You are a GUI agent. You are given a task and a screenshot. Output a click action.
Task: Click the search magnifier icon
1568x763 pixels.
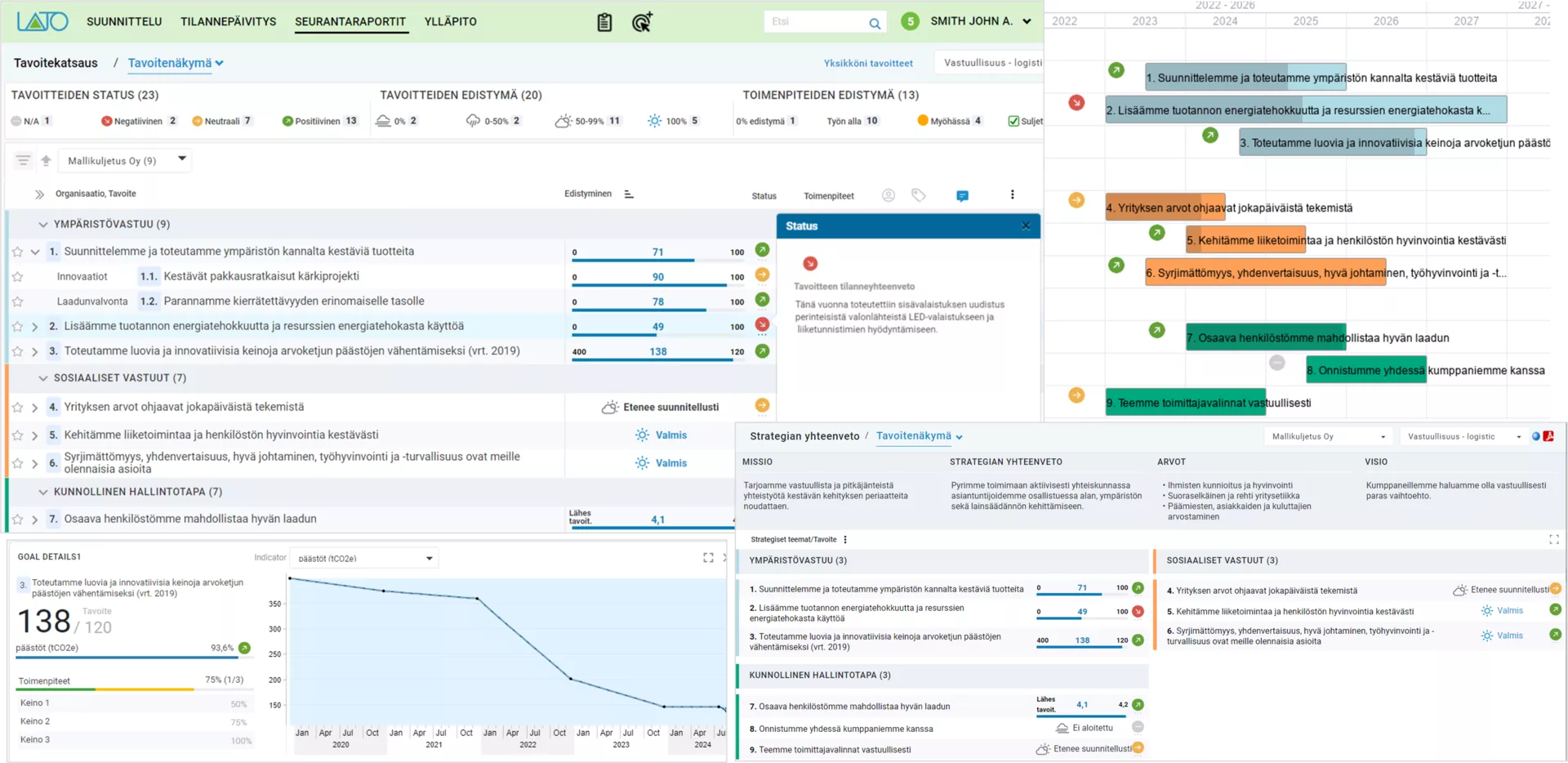875,24
